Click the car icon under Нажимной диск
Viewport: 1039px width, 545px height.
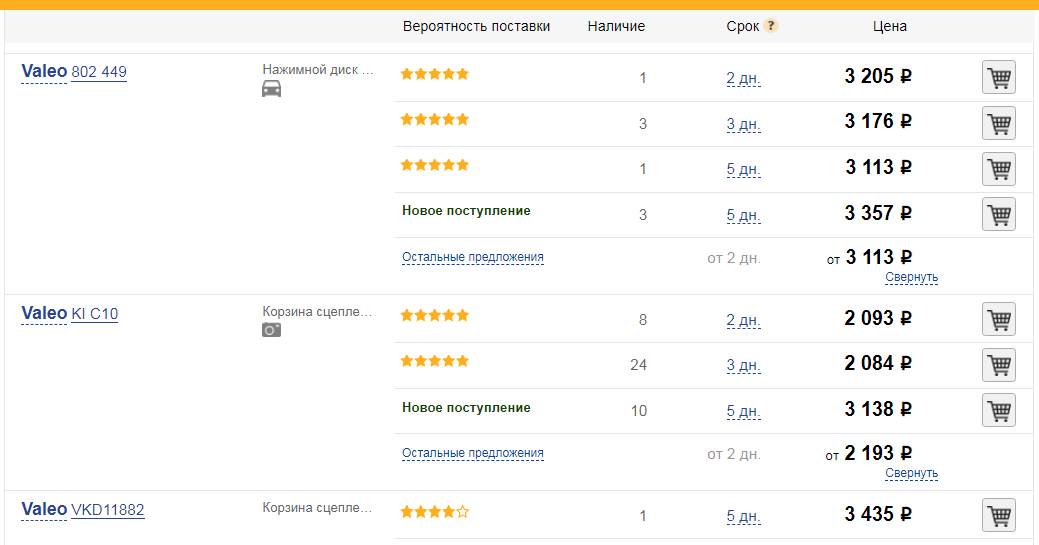click(271, 89)
